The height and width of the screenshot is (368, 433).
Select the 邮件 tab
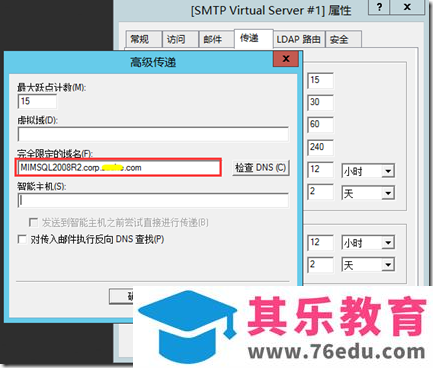pos(217,39)
